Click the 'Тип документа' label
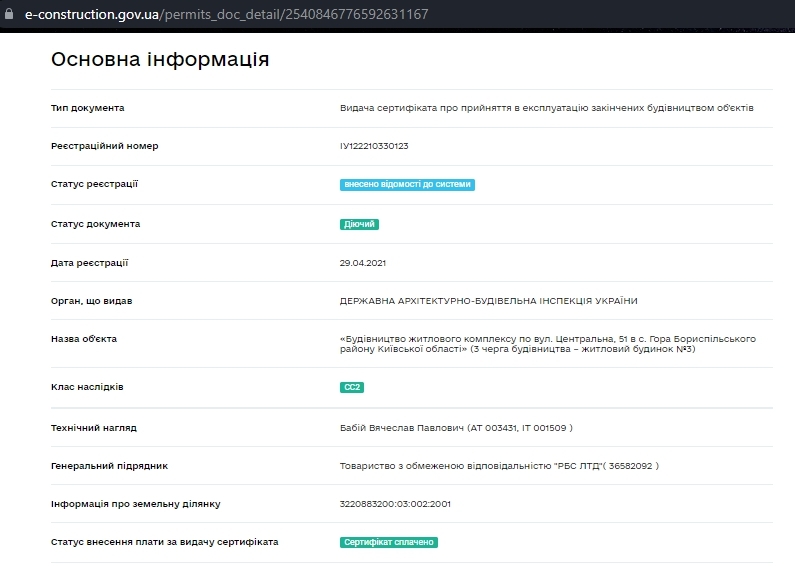 click(87, 108)
